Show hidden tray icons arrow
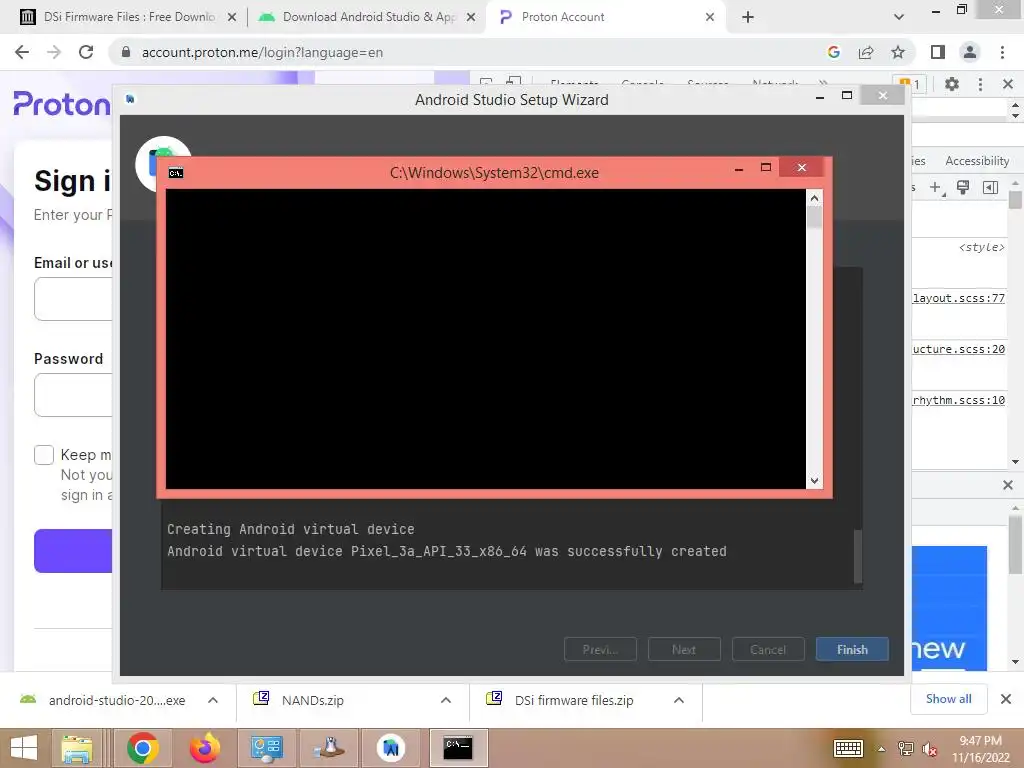 click(x=882, y=749)
